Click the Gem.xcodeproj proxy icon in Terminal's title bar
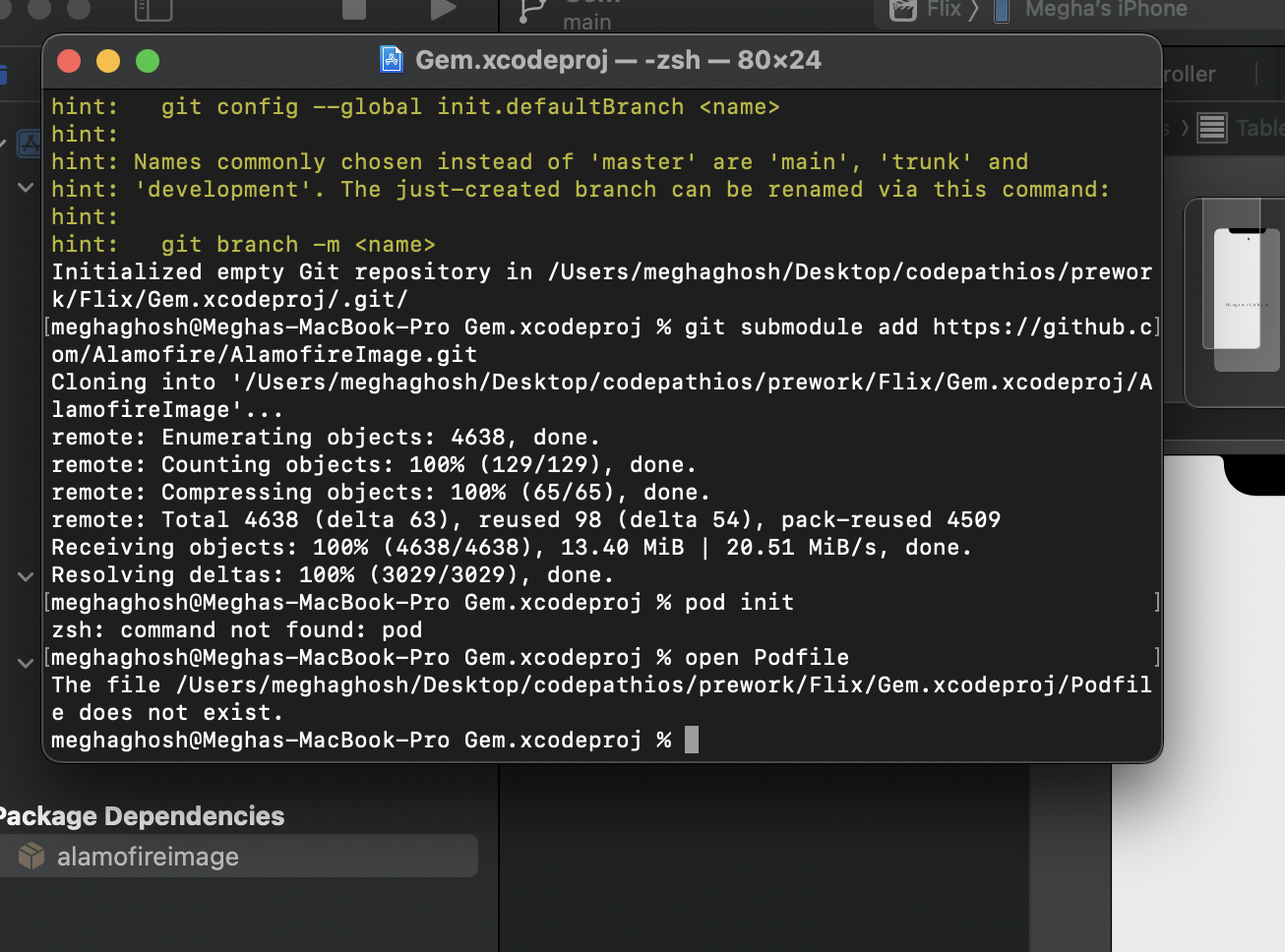The width and height of the screenshot is (1285, 952). (392, 59)
